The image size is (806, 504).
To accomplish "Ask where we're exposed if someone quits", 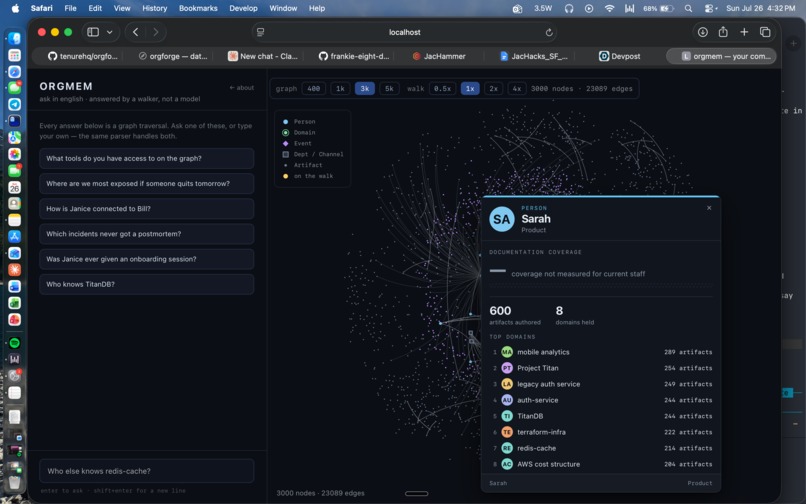I will 146,184.
